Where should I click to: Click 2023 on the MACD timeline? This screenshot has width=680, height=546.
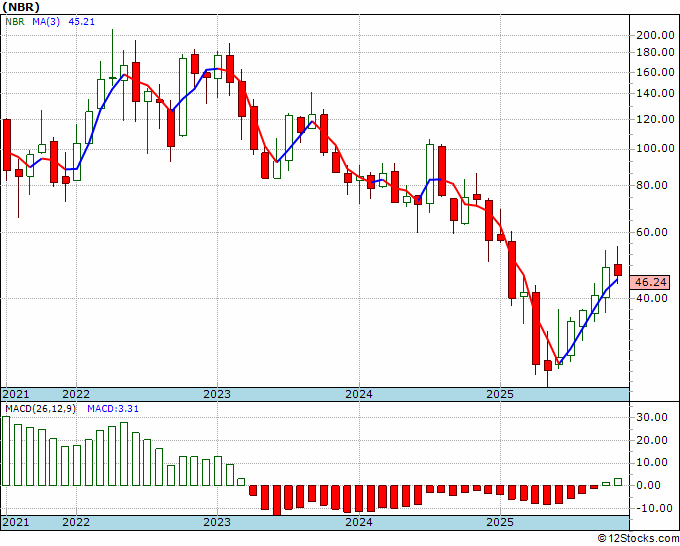click(217, 522)
